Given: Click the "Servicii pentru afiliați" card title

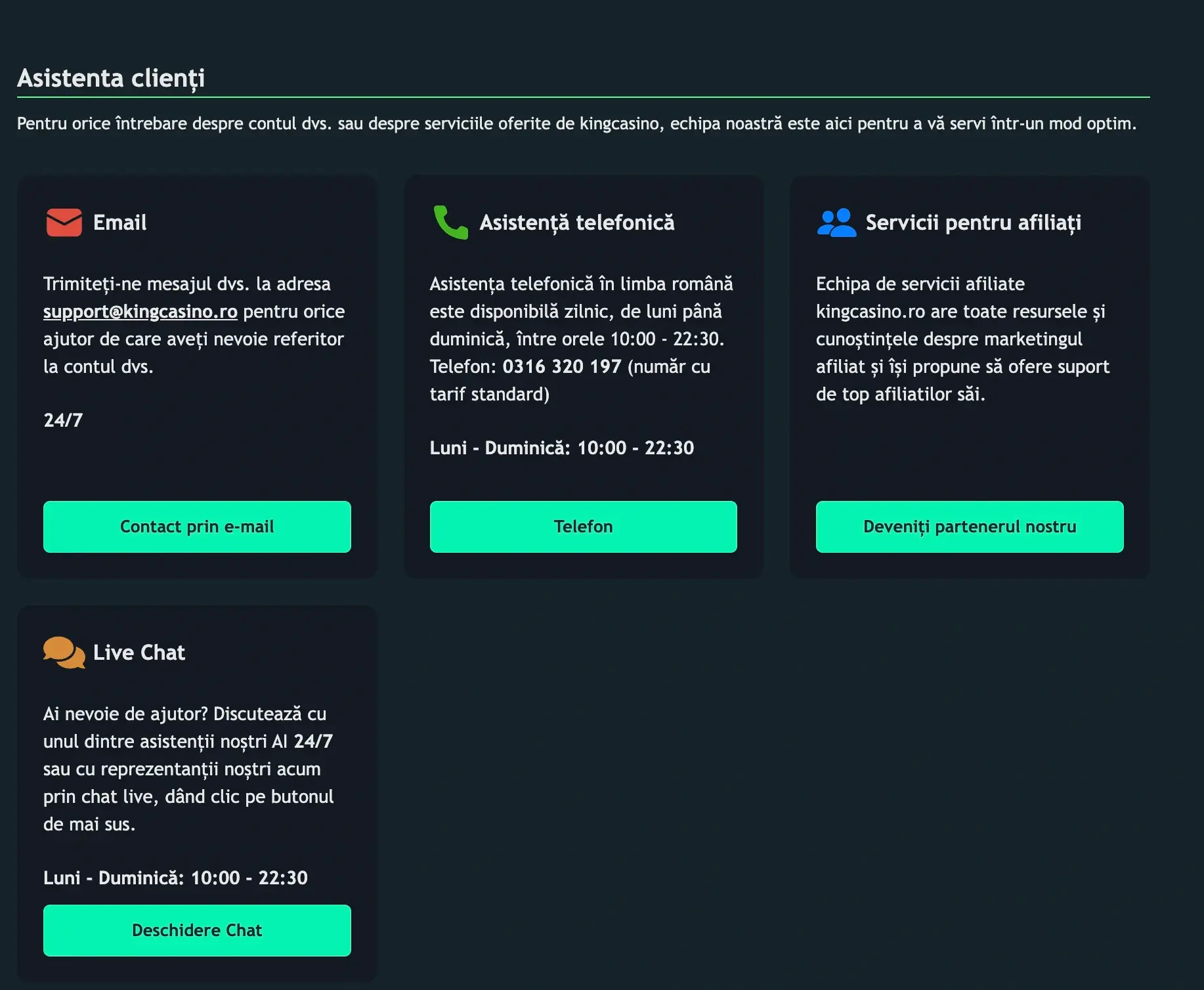Looking at the screenshot, I should pos(973,223).
